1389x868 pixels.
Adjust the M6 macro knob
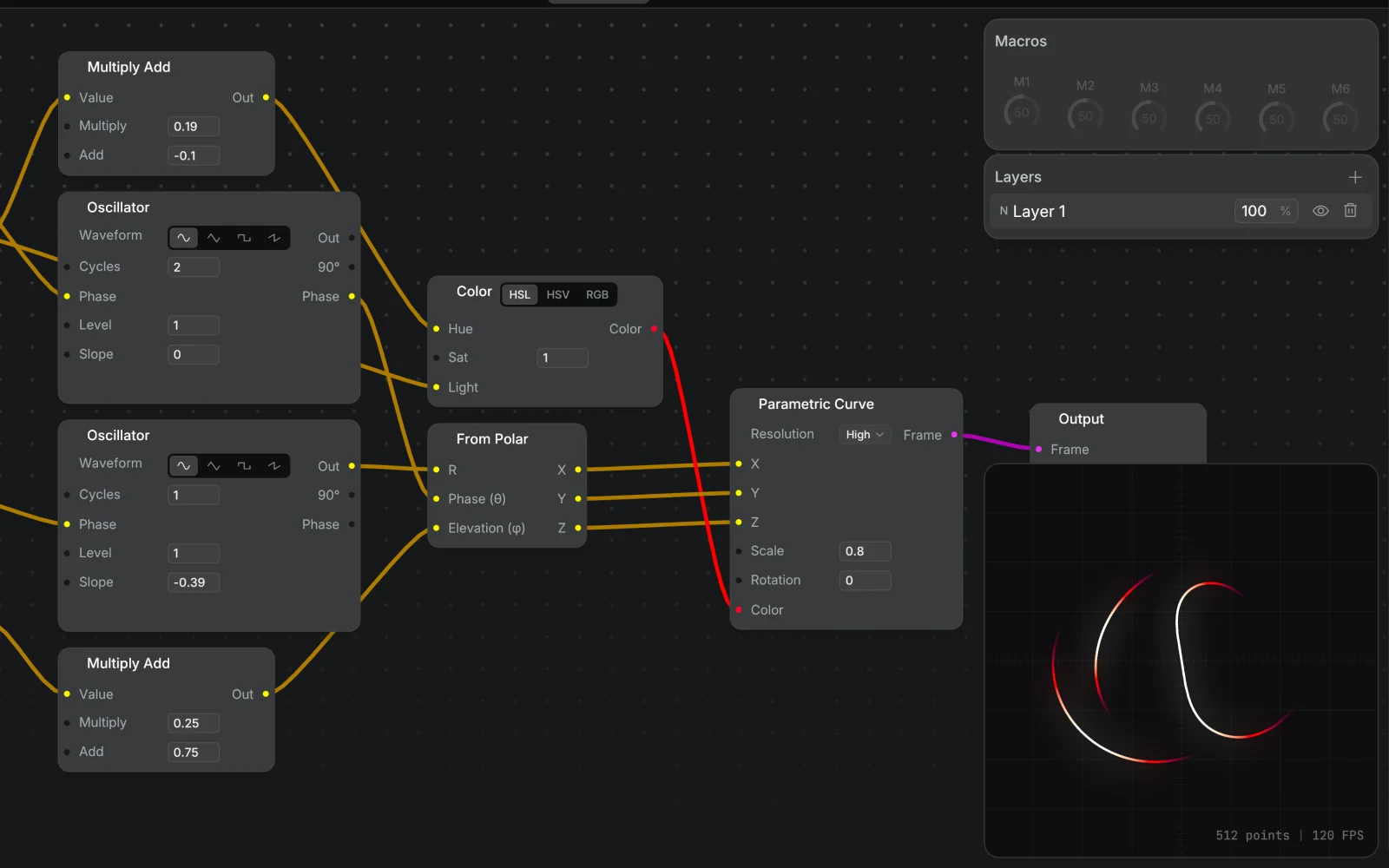tap(1340, 119)
